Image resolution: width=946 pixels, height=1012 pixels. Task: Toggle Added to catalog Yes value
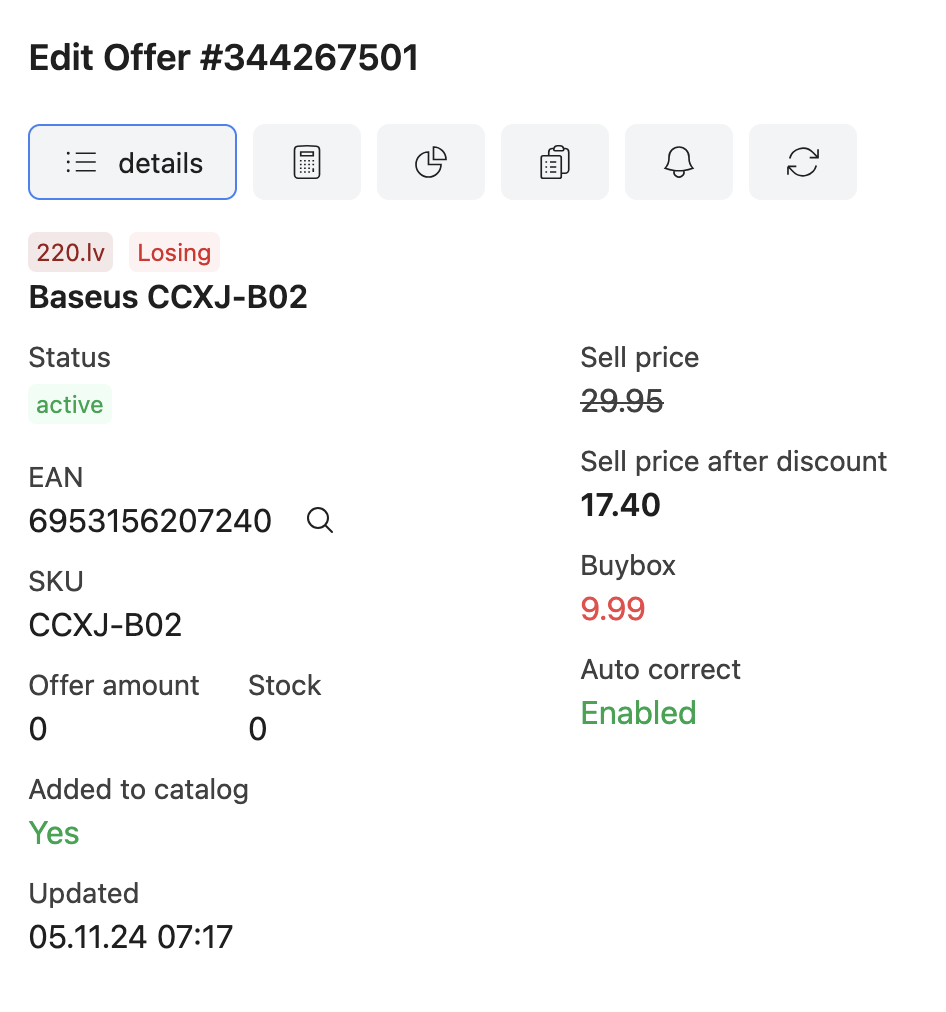point(54,832)
